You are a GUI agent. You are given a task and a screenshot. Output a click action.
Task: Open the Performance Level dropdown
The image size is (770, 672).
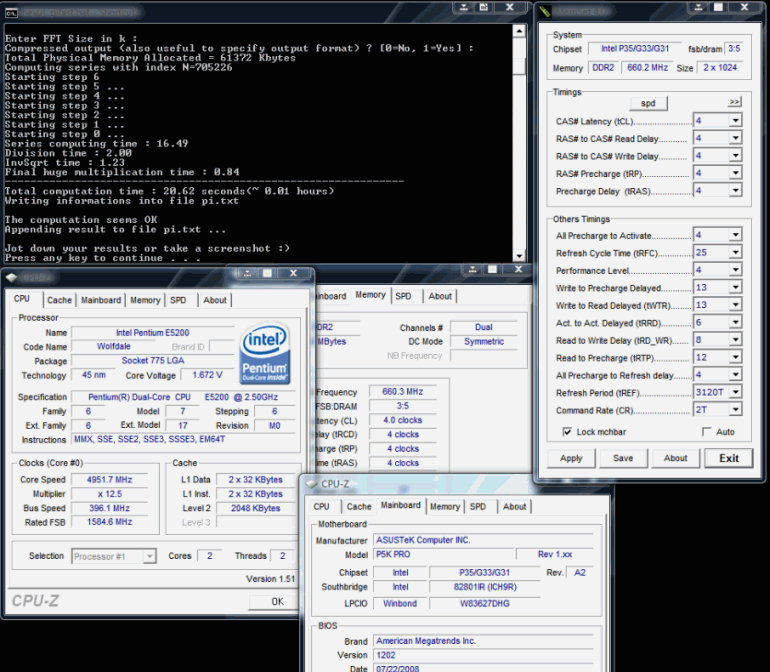(x=735, y=270)
